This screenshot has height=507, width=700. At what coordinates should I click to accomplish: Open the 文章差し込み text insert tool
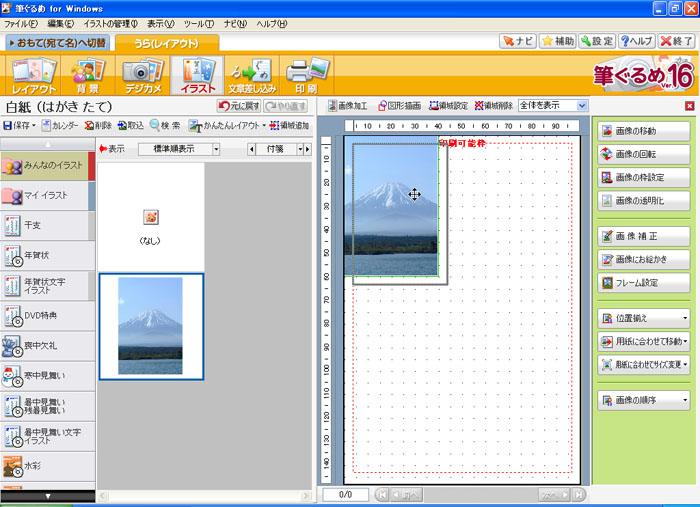249,75
